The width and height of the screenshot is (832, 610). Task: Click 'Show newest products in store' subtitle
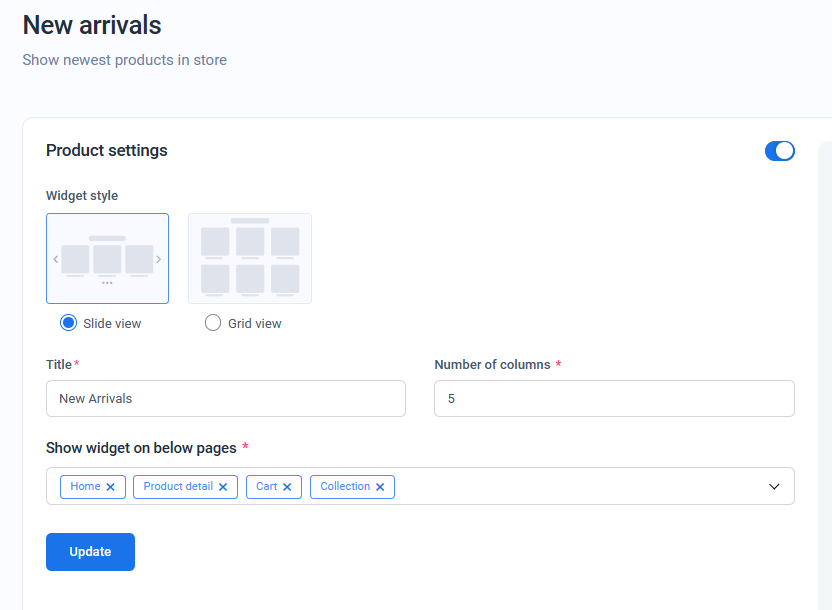(x=125, y=60)
